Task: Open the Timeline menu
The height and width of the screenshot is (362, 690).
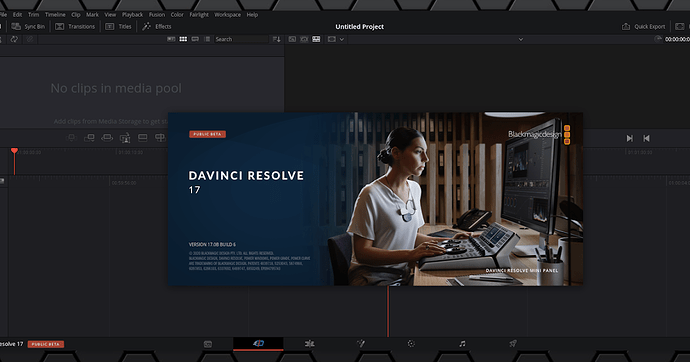Action: [x=55, y=15]
